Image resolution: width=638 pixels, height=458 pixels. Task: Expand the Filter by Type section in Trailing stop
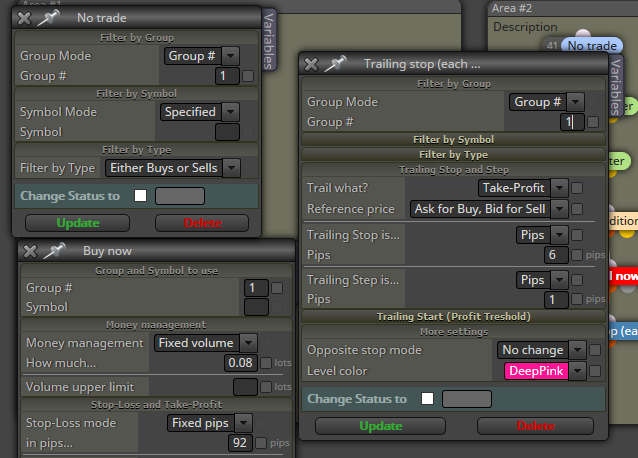(x=453, y=155)
